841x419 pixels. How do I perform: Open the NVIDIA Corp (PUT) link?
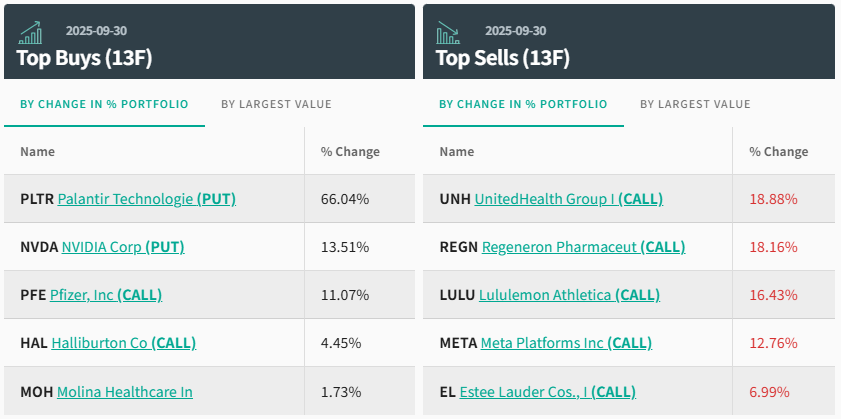pyautogui.click(x=123, y=247)
